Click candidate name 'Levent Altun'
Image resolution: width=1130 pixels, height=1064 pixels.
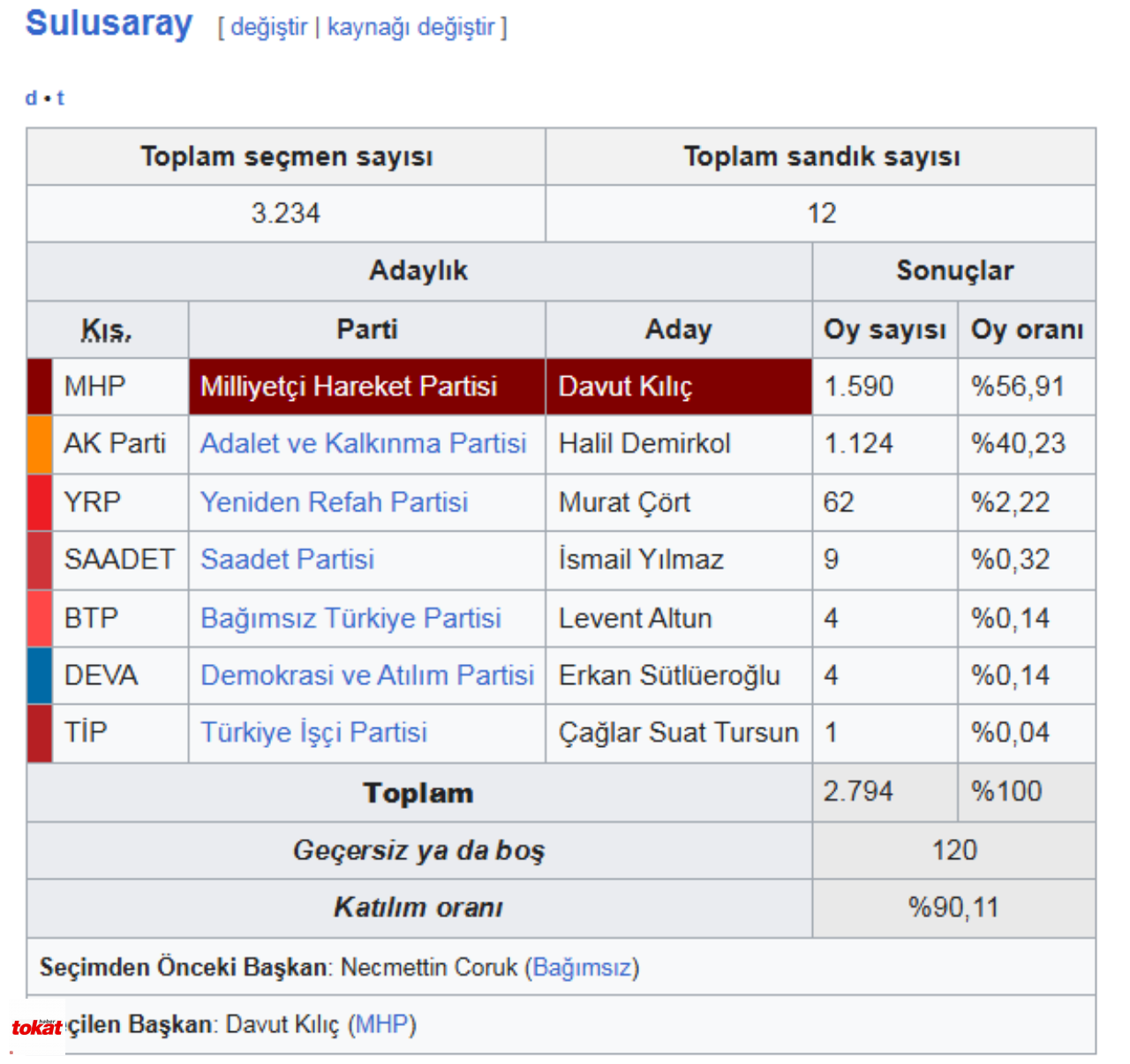coord(635,618)
